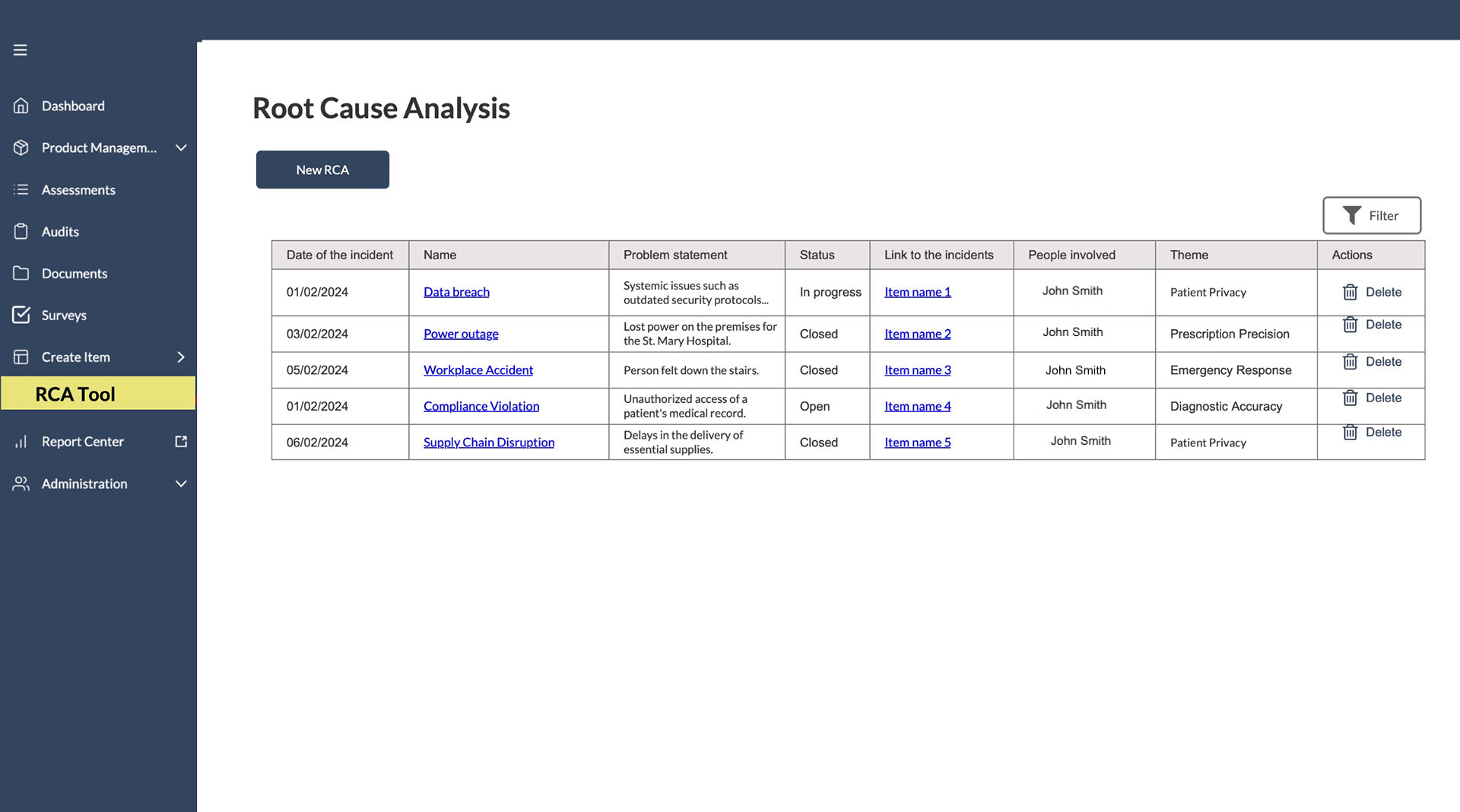Click trash icon for Power outage row

pyautogui.click(x=1350, y=325)
